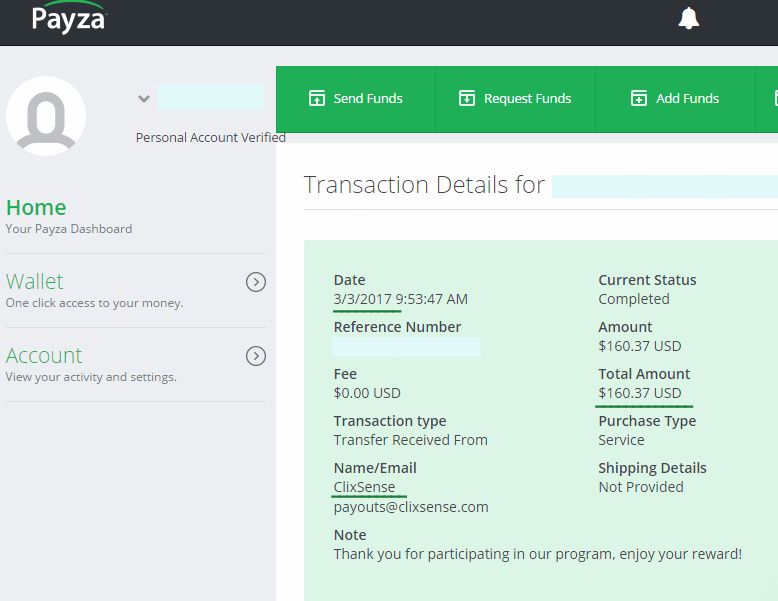Click the Request Funds download icon
778x601 pixels.
click(x=466, y=98)
